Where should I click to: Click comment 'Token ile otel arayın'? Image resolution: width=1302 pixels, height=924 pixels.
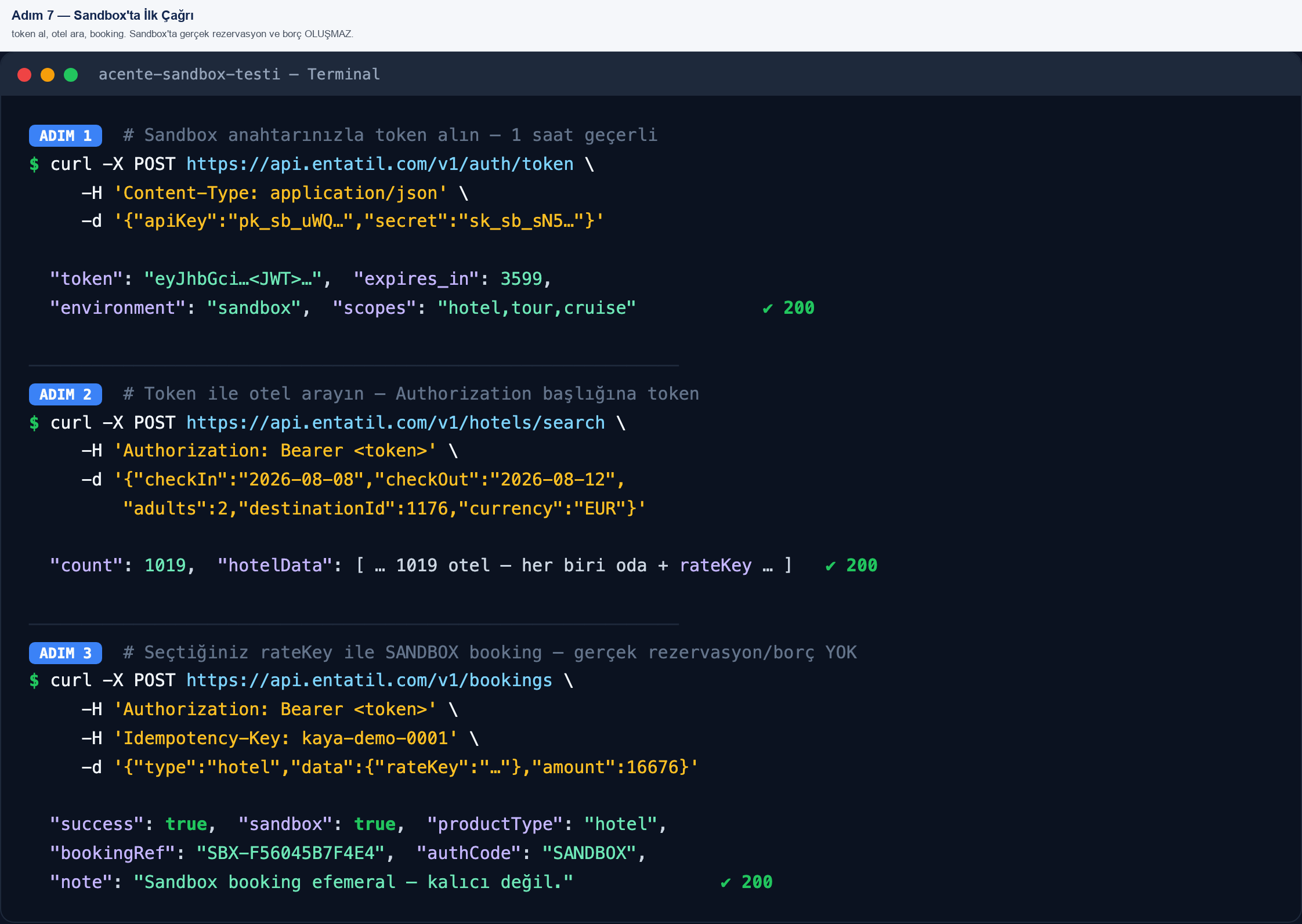point(411,394)
